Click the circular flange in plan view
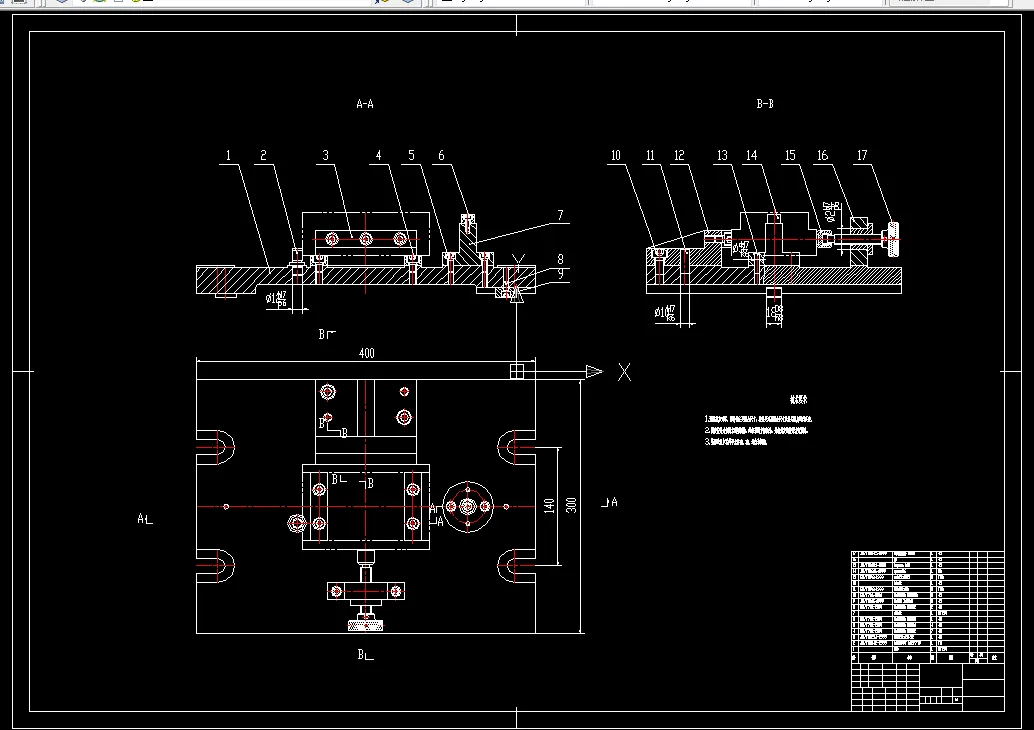Screen dimensions: 1034x730 pos(468,506)
